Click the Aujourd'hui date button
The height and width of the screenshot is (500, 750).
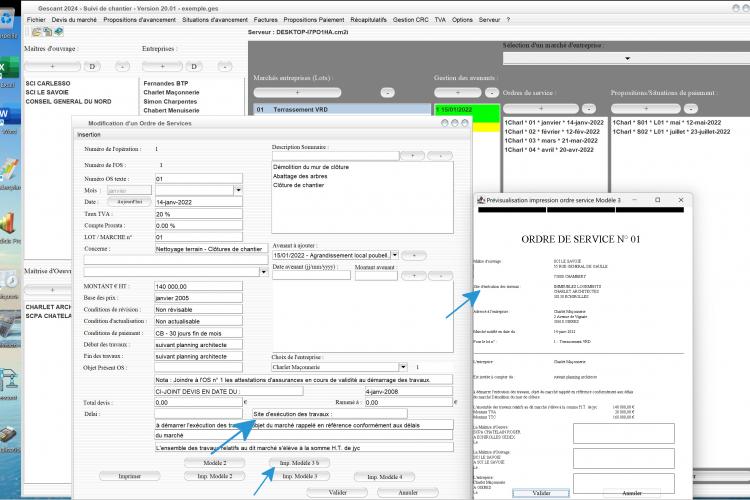pos(130,202)
